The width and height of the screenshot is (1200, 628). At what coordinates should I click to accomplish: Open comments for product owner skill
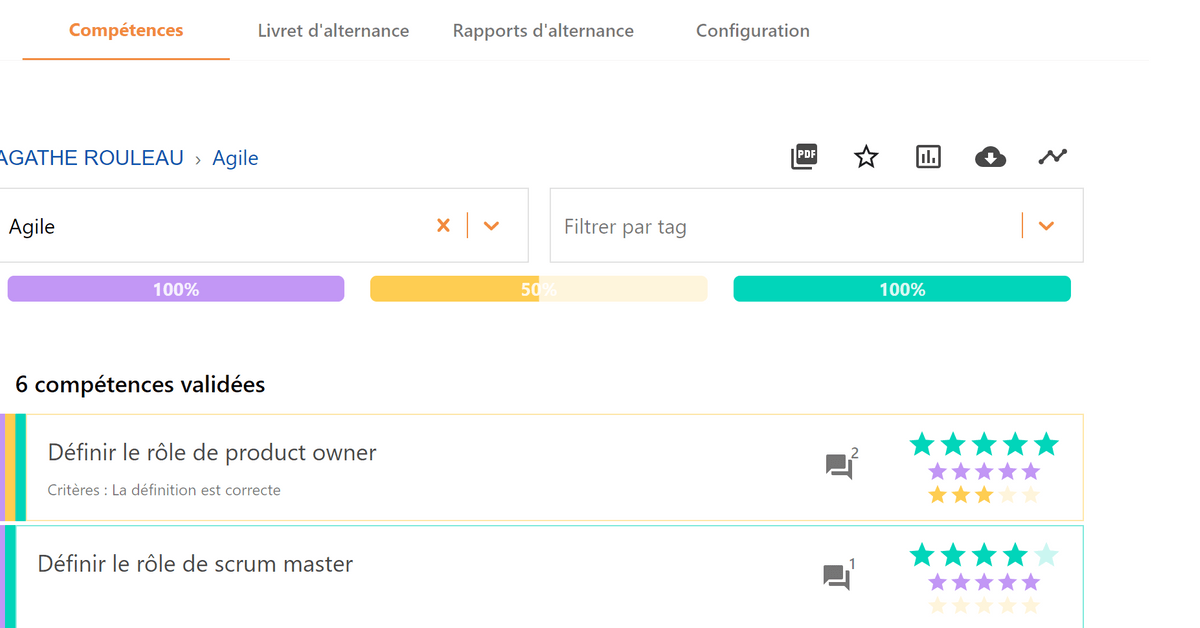[840, 465]
